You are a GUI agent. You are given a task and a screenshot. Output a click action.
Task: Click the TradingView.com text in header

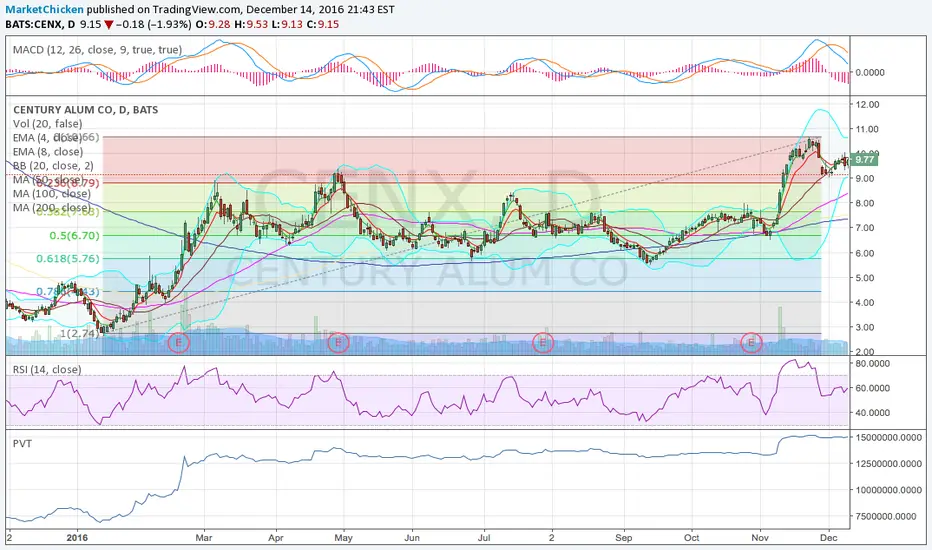195,10
